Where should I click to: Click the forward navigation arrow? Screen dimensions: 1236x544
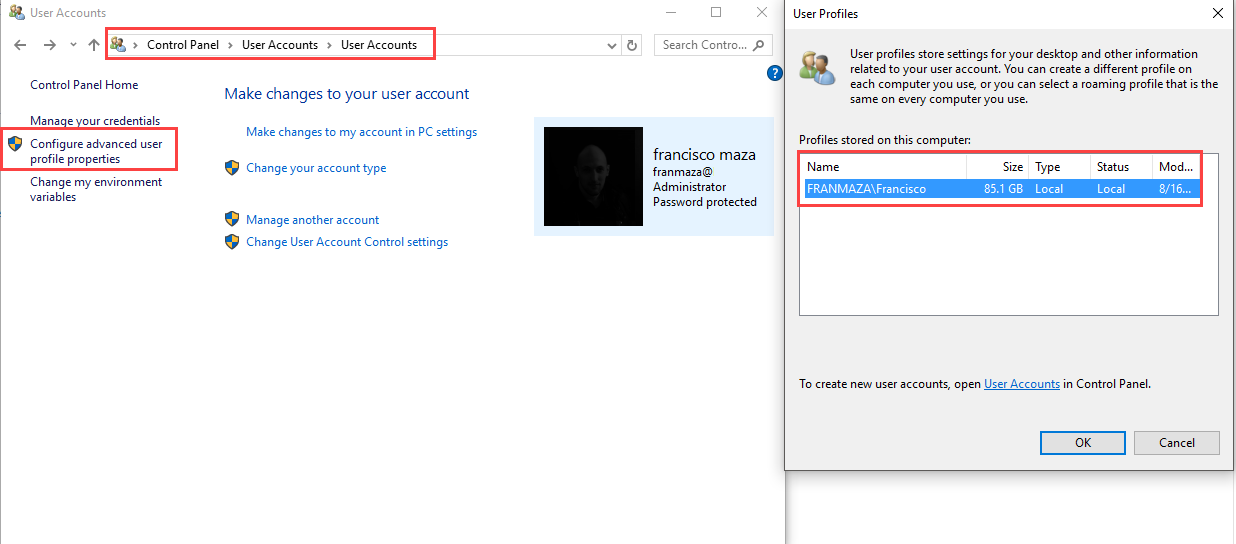pyautogui.click(x=49, y=45)
